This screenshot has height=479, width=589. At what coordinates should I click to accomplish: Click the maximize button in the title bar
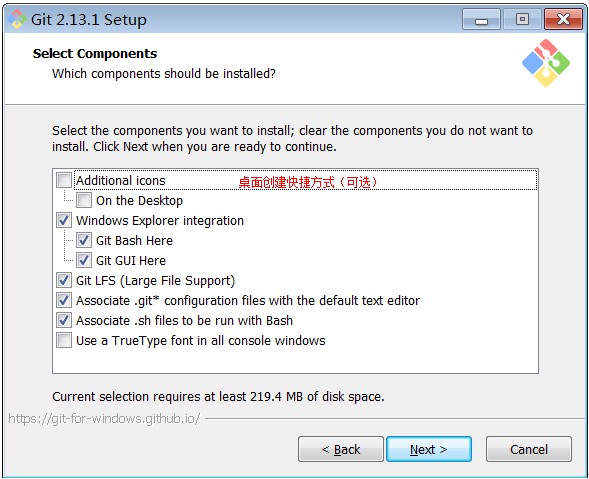pos(522,19)
